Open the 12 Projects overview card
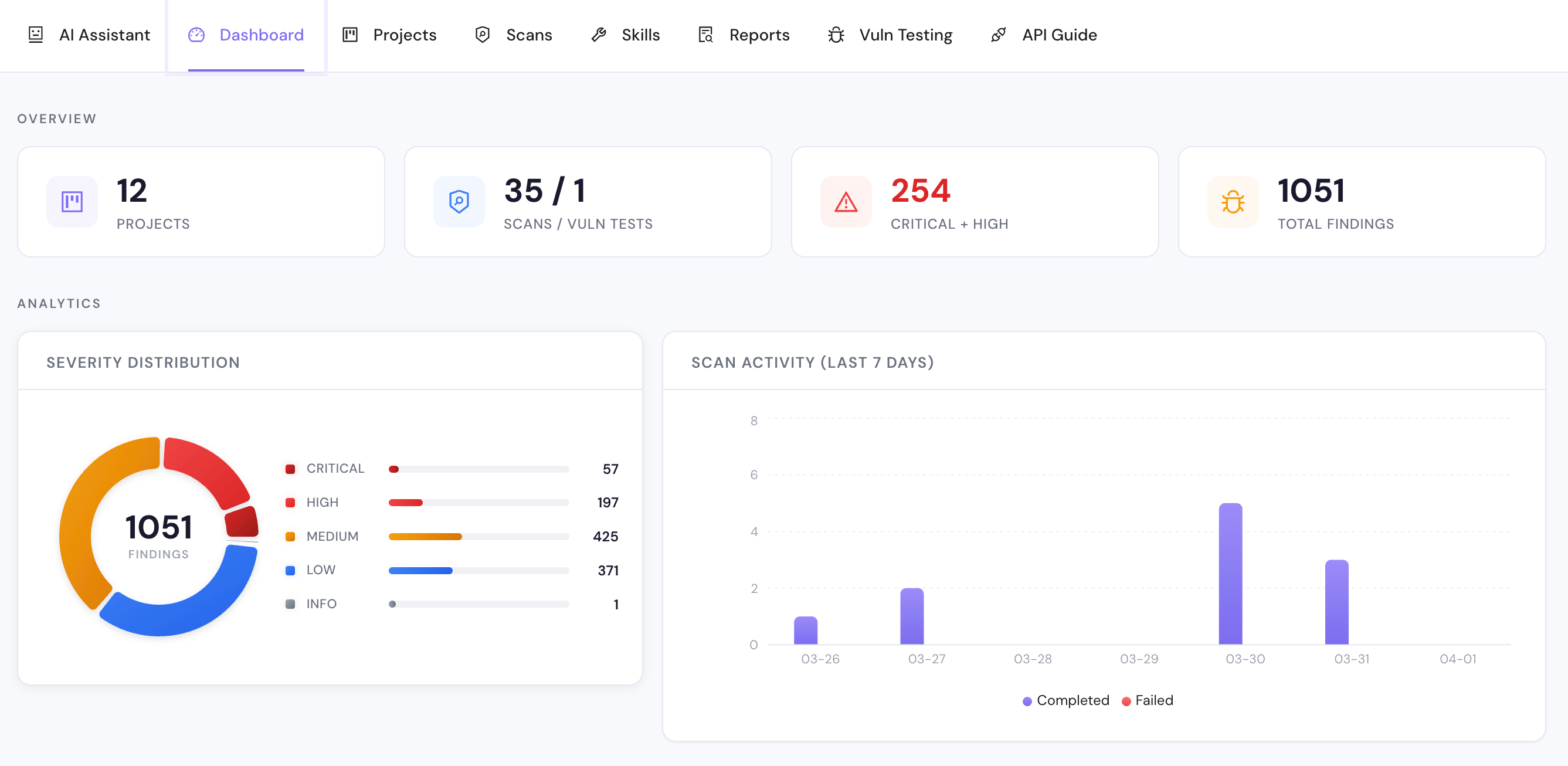 point(201,202)
